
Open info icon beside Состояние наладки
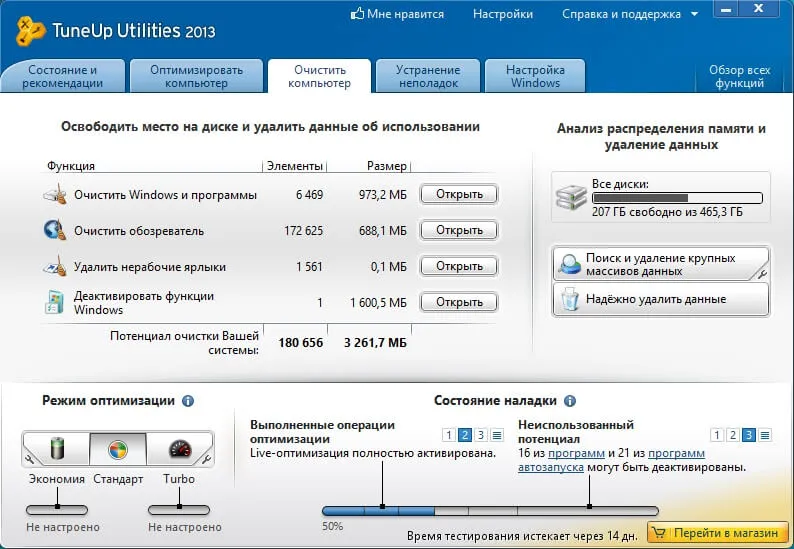(x=570, y=401)
